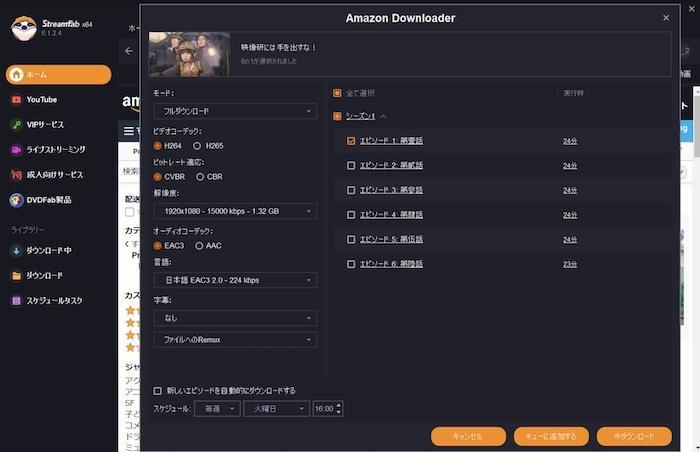Click the 23分 duration of episode 6
700x452 pixels.
click(570, 264)
